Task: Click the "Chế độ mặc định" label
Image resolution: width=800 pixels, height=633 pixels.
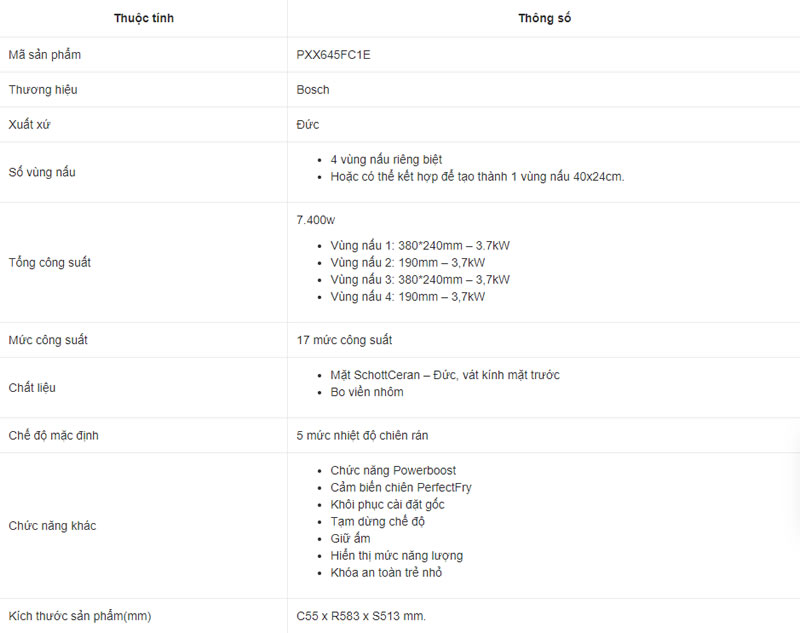Action: point(53,435)
